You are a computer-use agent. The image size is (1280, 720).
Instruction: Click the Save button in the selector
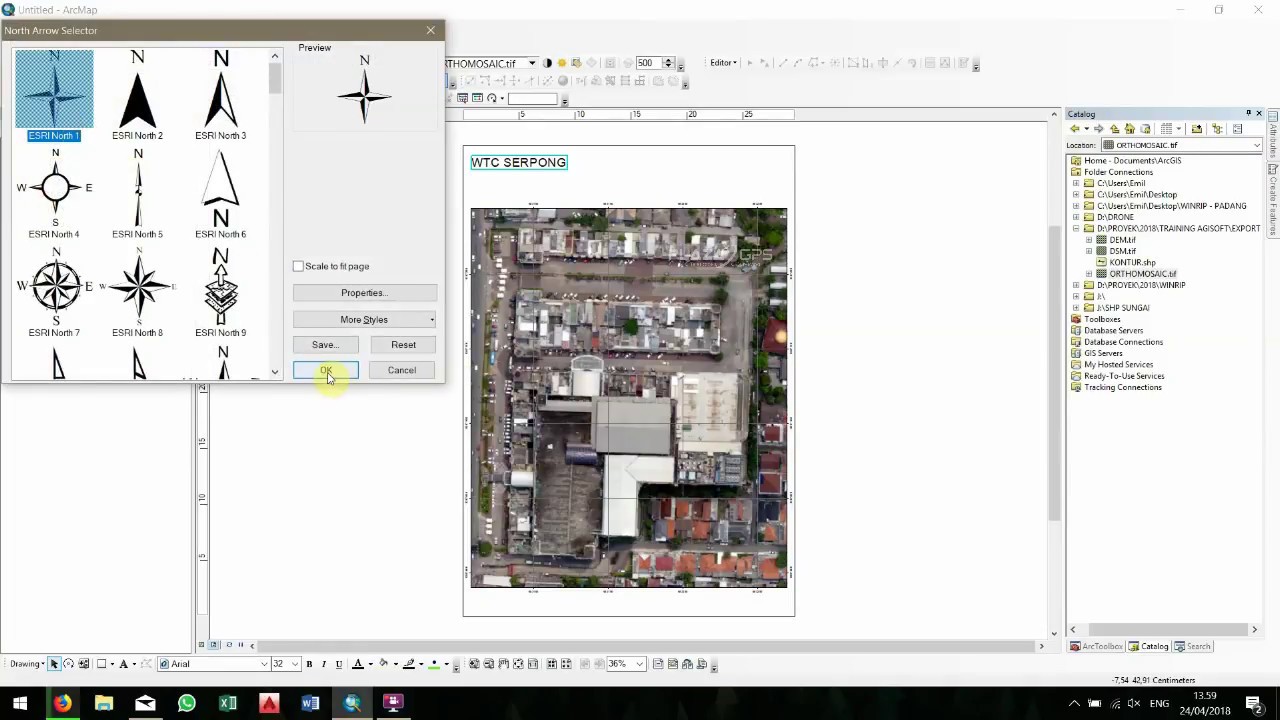[325, 345]
